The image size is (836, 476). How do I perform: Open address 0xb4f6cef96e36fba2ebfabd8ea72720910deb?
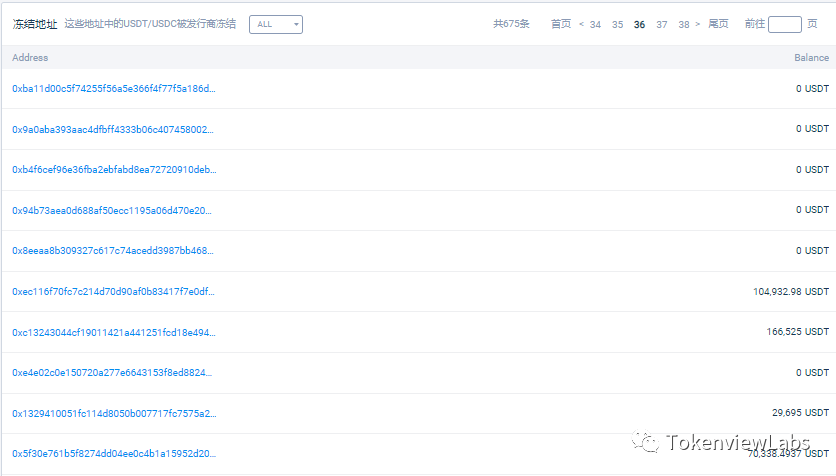pos(113,170)
